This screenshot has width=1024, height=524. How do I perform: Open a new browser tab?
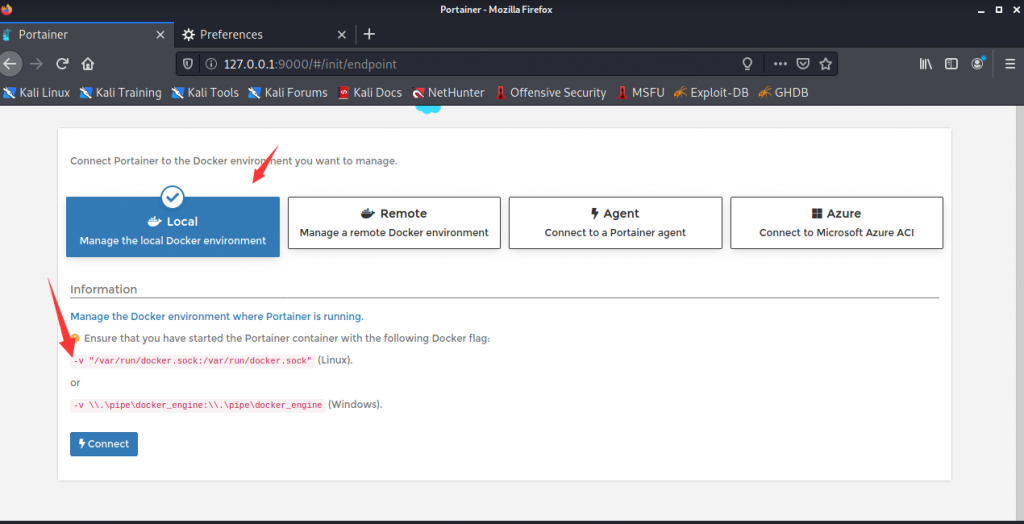pos(369,34)
